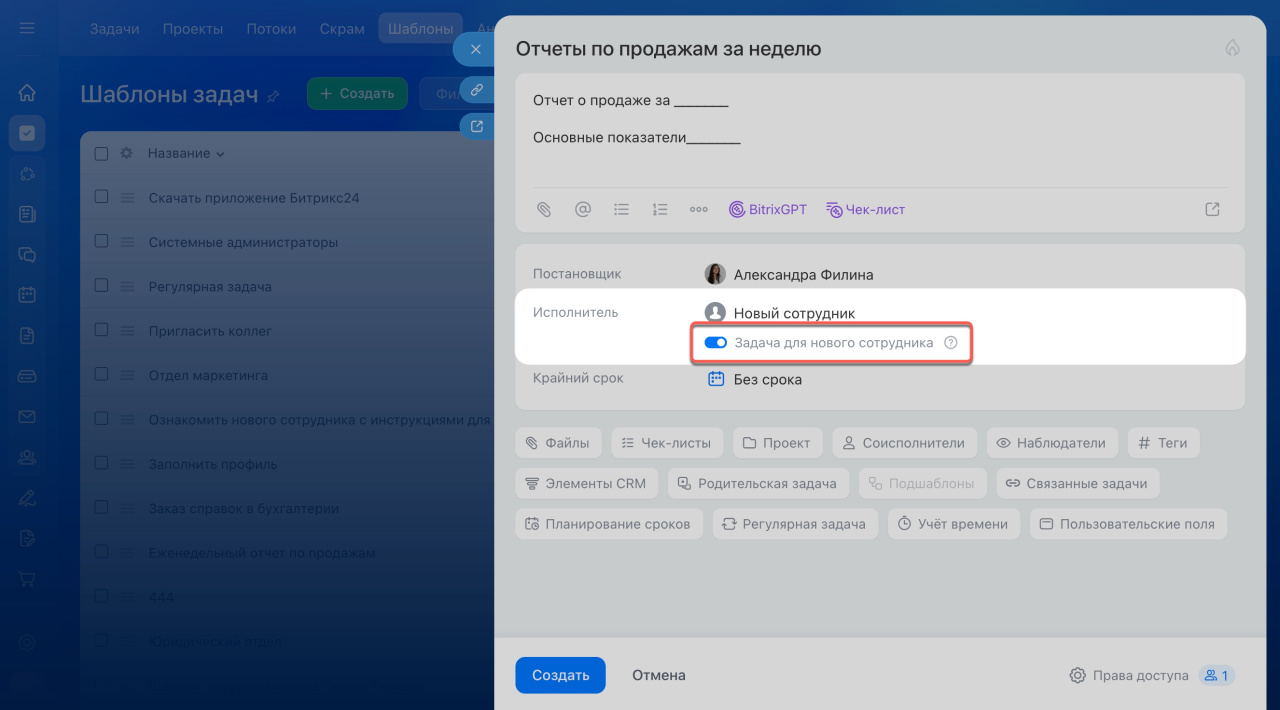Click the template title 'Отчеты по продажам за неделю'

(x=667, y=48)
